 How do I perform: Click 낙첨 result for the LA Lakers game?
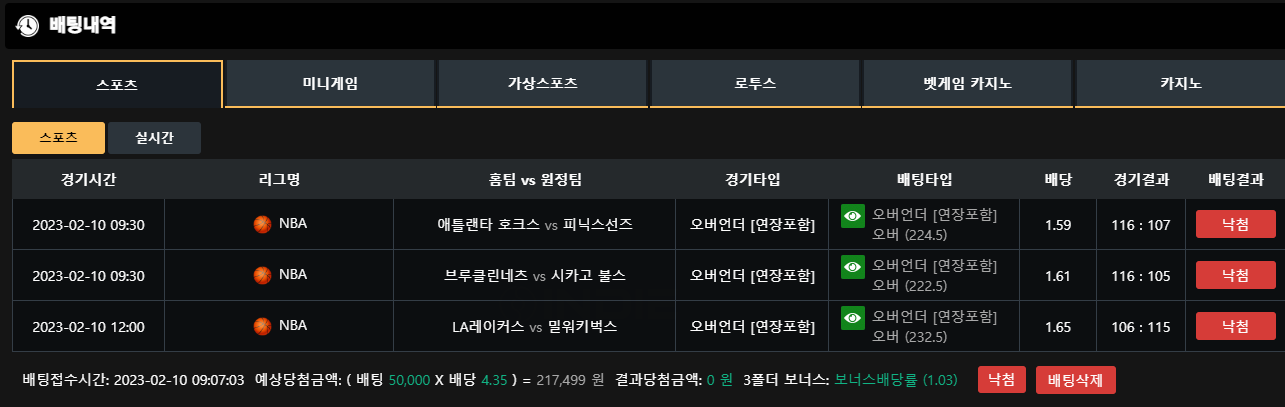pos(1235,326)
